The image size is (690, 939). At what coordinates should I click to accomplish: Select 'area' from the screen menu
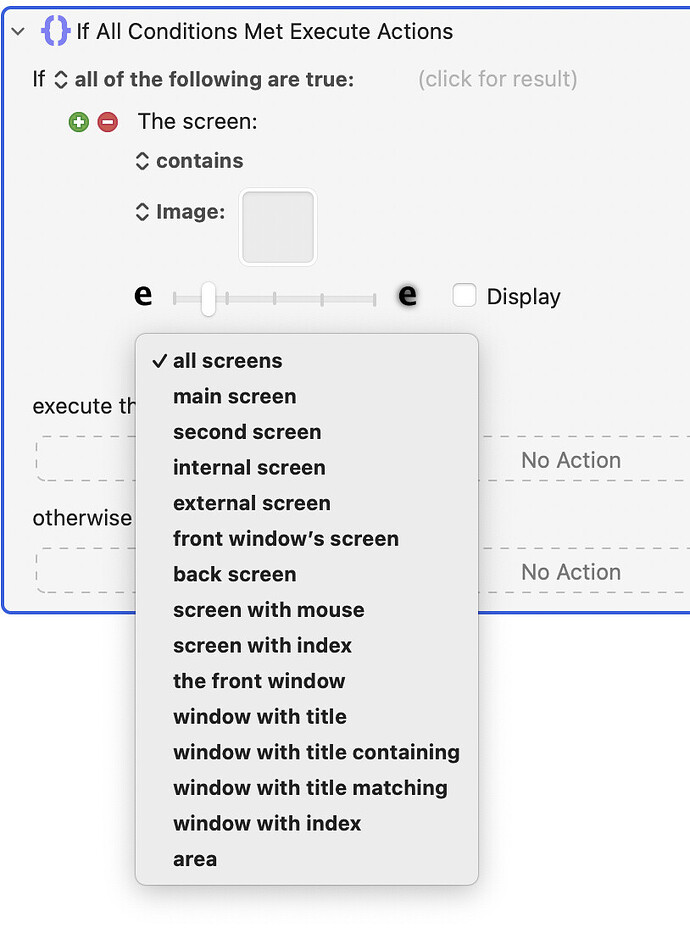[x=195, y=859]
